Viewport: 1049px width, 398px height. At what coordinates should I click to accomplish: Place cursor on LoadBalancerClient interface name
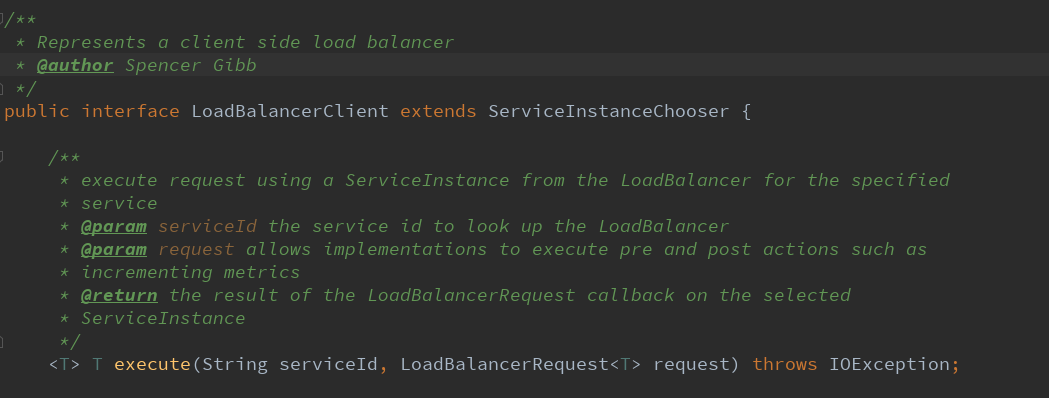pyautogui.click(x=290, y=111)
